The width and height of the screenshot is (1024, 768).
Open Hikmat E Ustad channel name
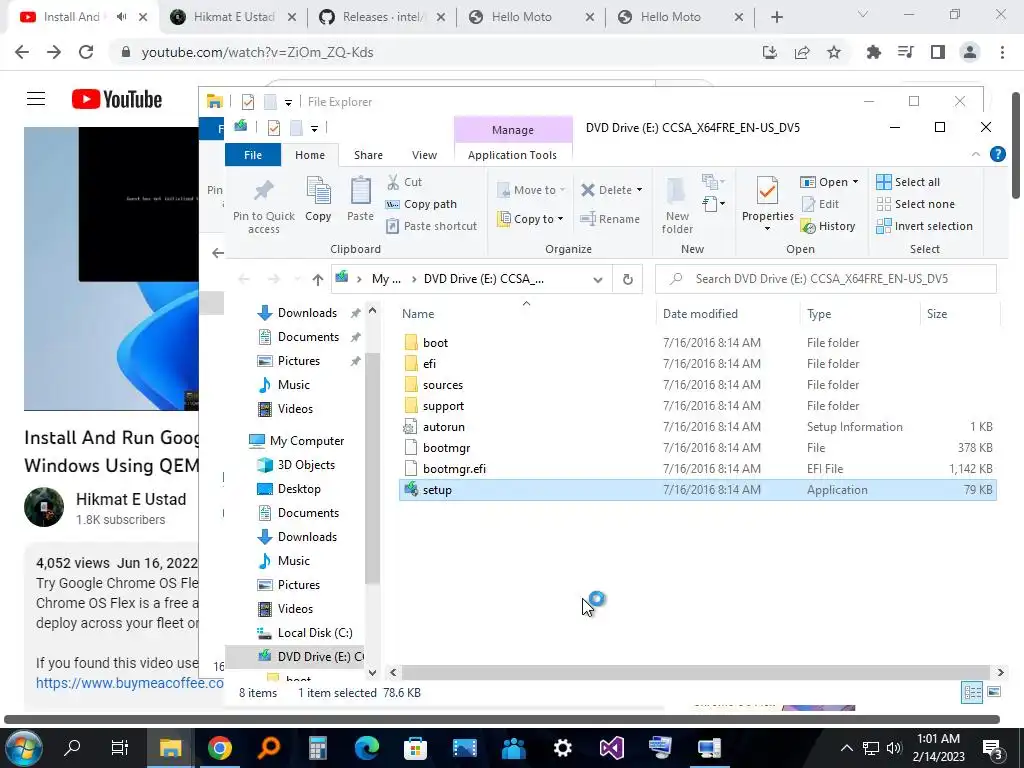click(131, 499)
